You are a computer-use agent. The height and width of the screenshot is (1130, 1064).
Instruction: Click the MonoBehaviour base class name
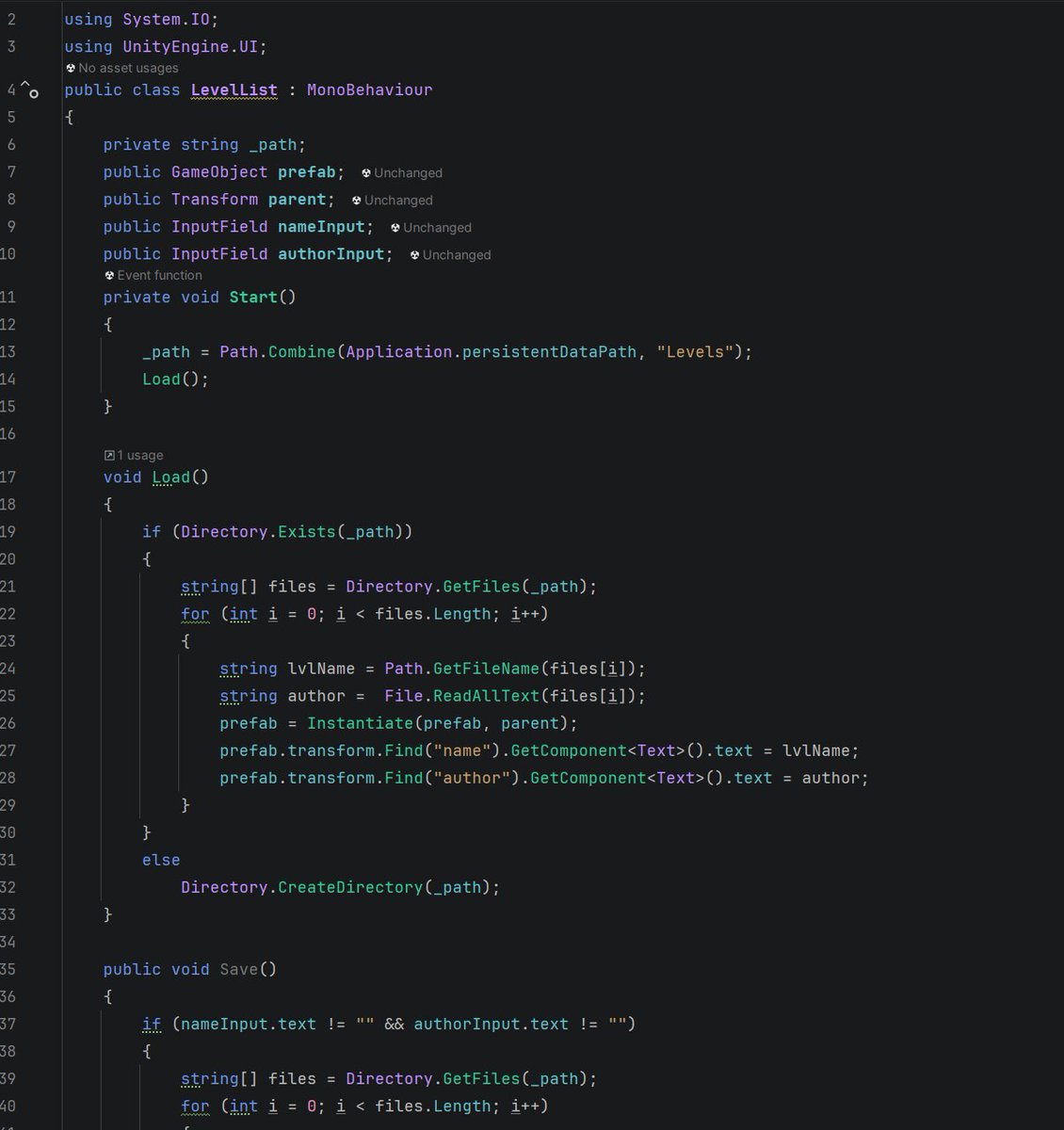(370, 90)
